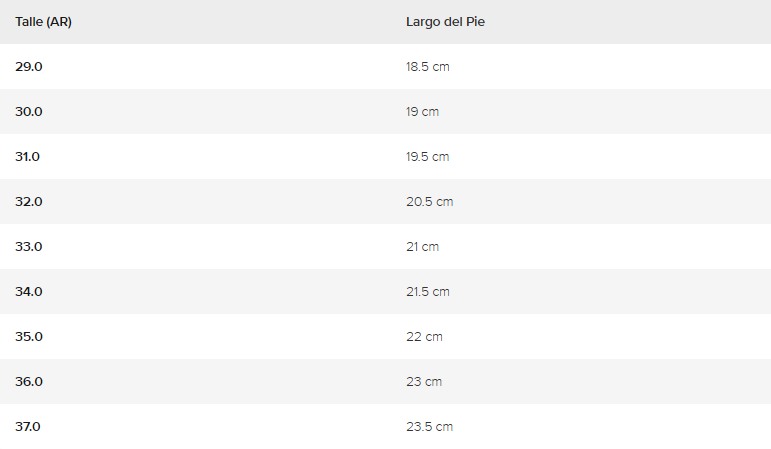Screen dimensions: 771x449
Task: Click the 23.5 cm foot length
Action: 429,427
